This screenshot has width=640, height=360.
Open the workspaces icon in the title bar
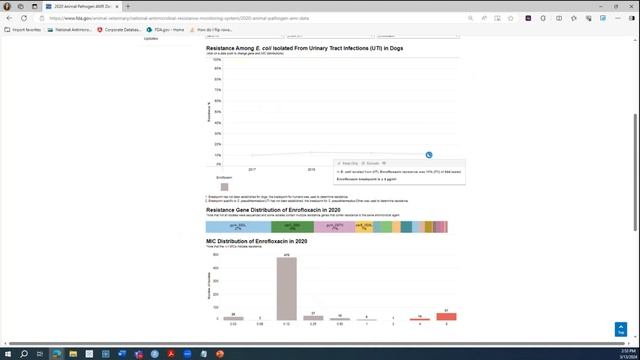click(x=20, y=7)
